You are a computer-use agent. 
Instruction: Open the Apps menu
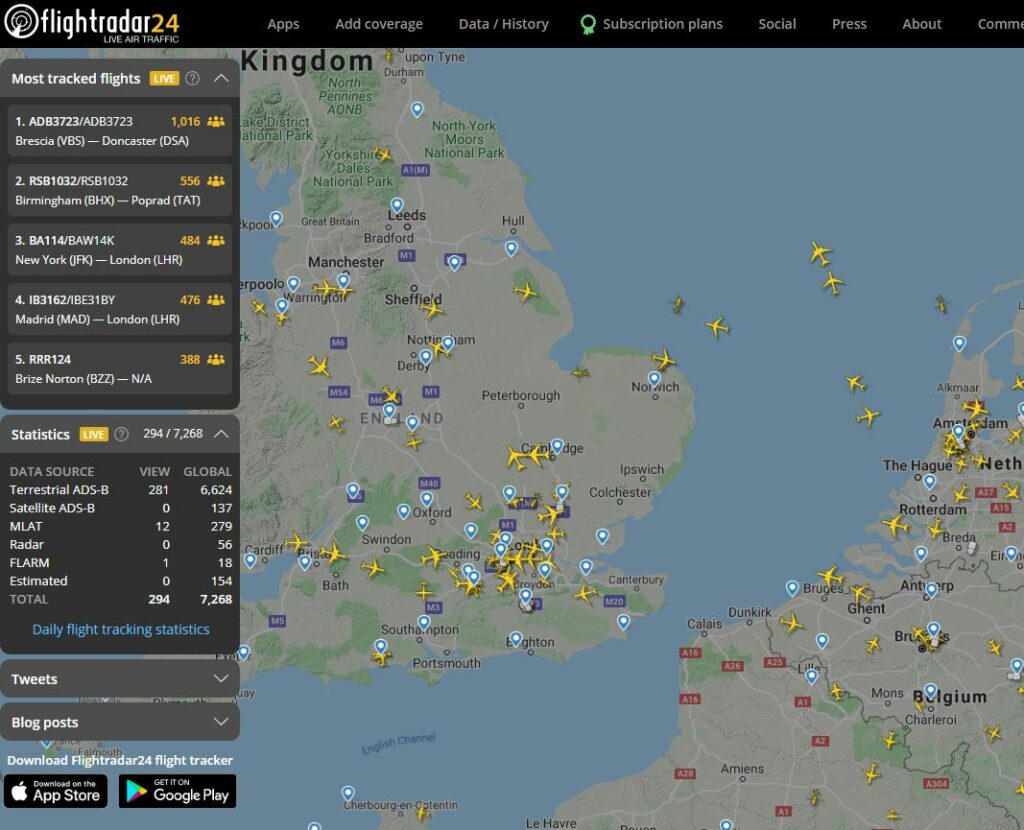coord(283,24)
